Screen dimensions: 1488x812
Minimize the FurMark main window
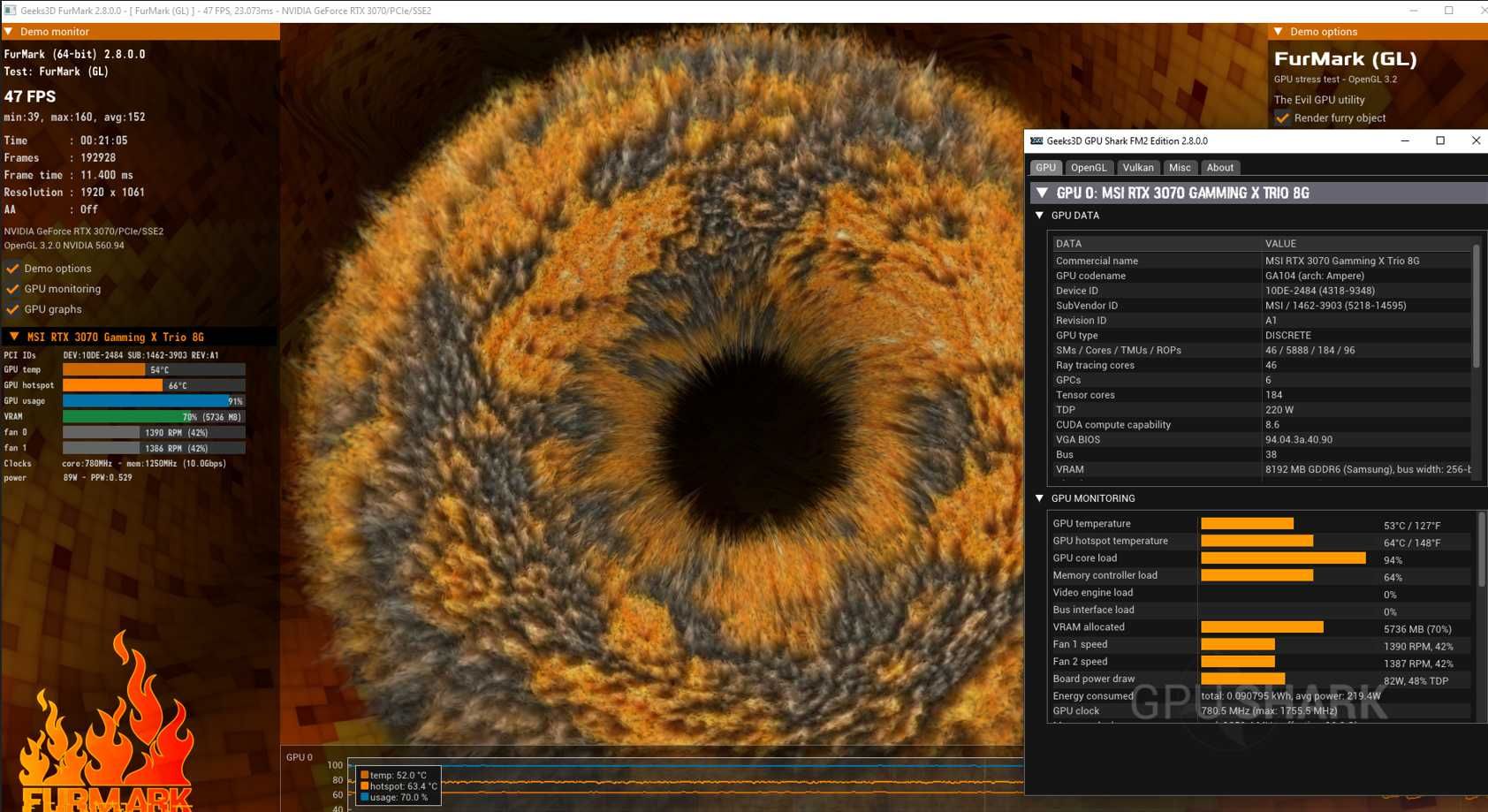[1414, 11]
